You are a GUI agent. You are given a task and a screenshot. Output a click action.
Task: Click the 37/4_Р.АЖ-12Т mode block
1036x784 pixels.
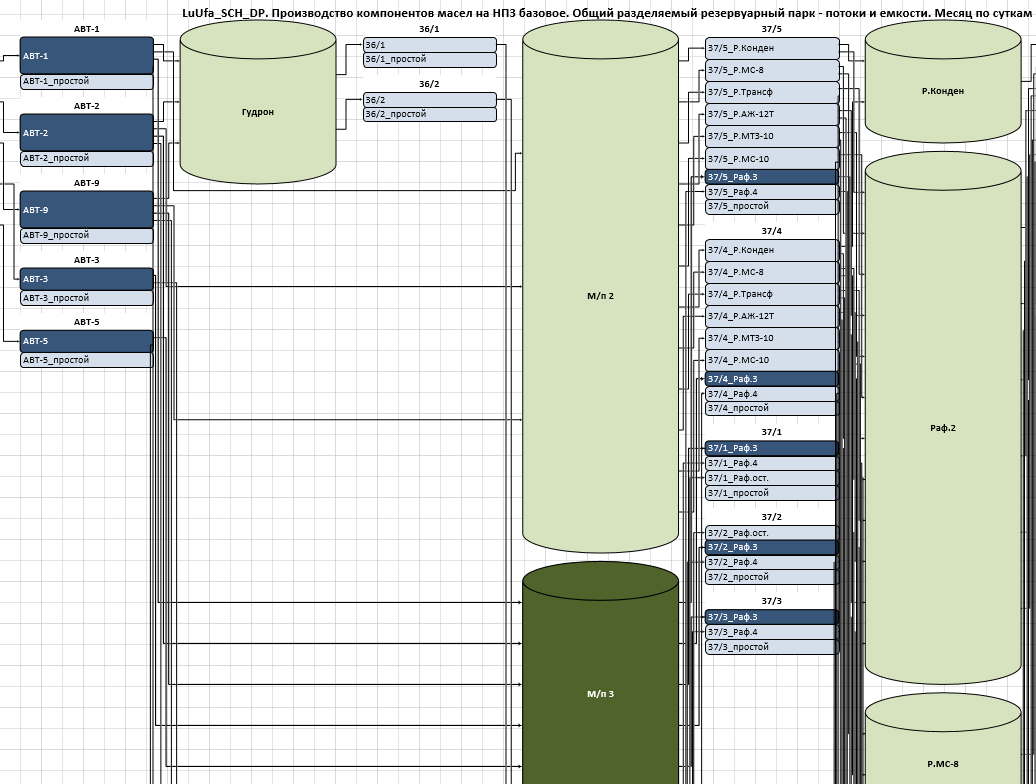(771, 316)
